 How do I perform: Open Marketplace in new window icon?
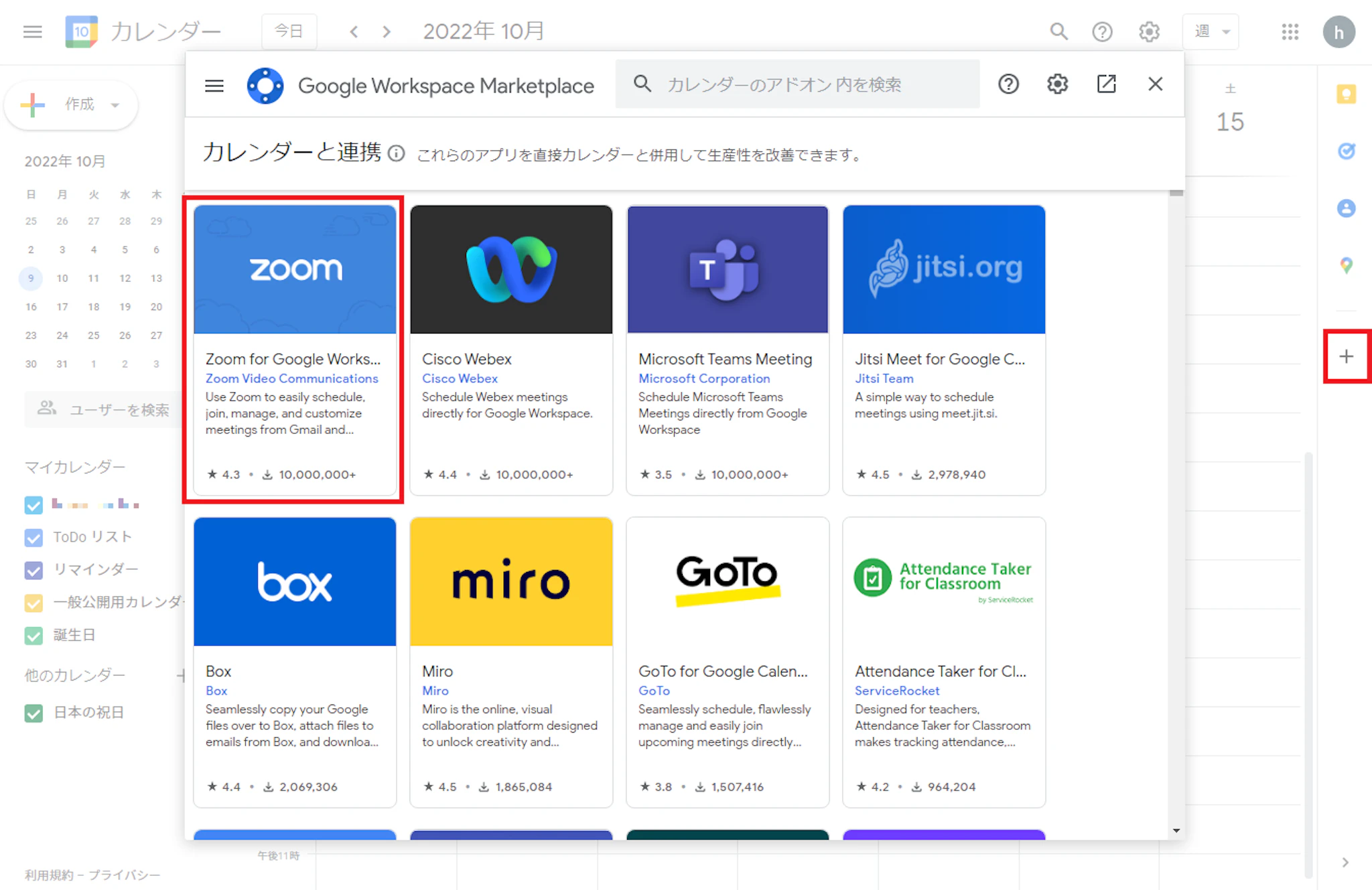tap(1106, 84)
